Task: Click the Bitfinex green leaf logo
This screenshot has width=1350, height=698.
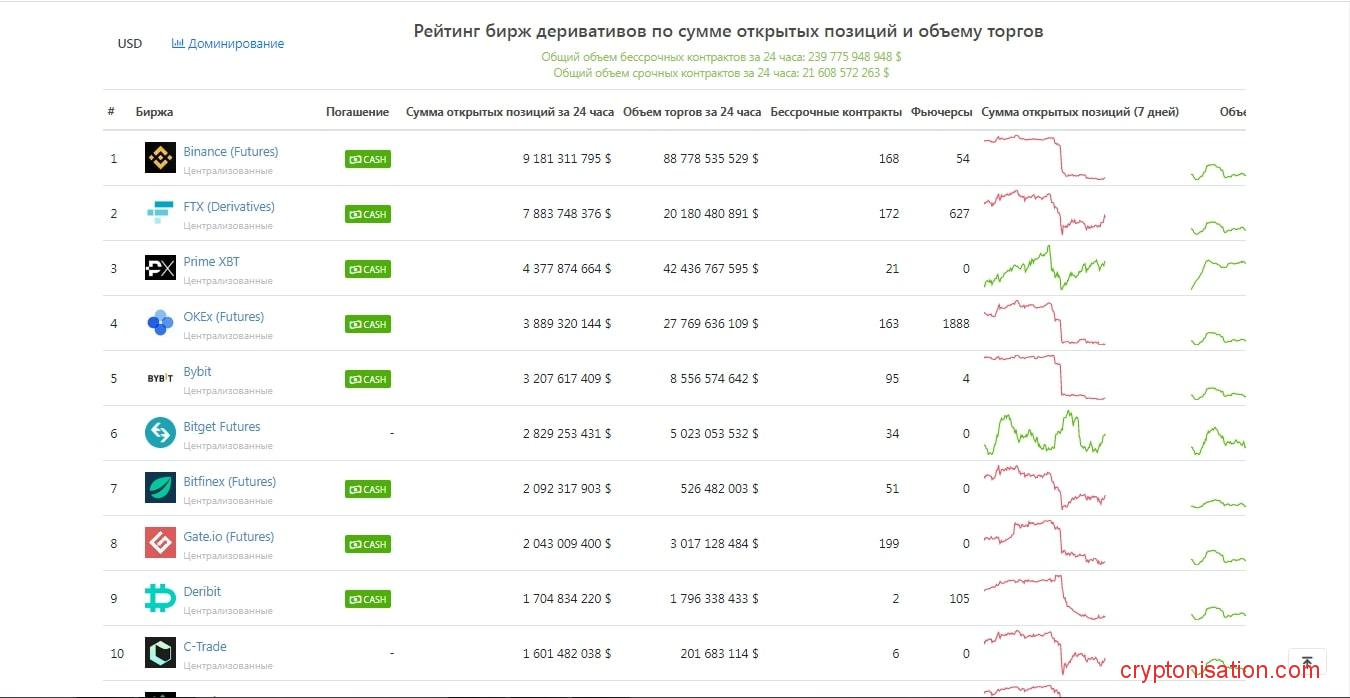Action: pos(160,488)
